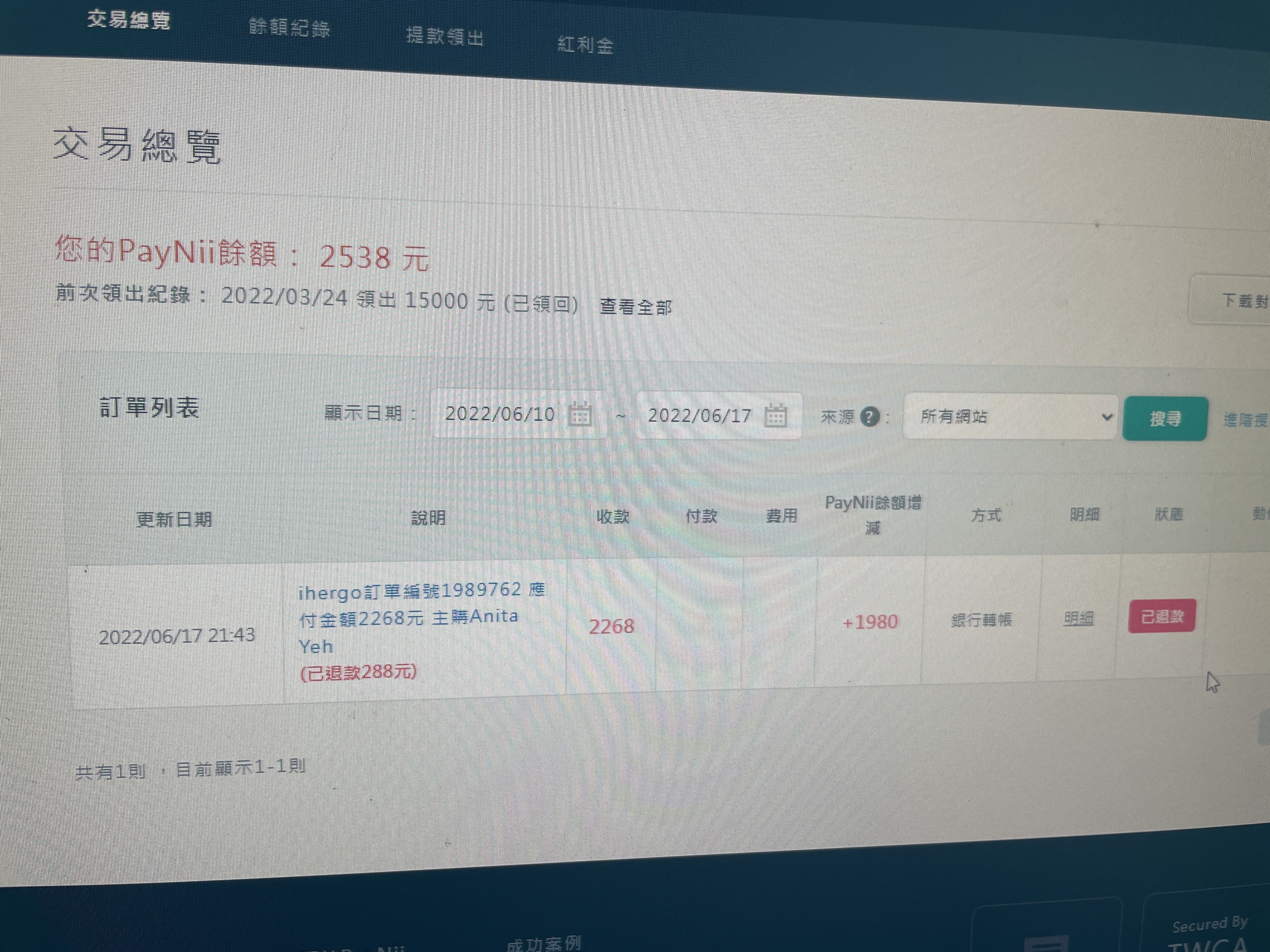Expand the 所有網站 source dropdown
Viewport: 1270px width, 952px height.
(1010, 417)
